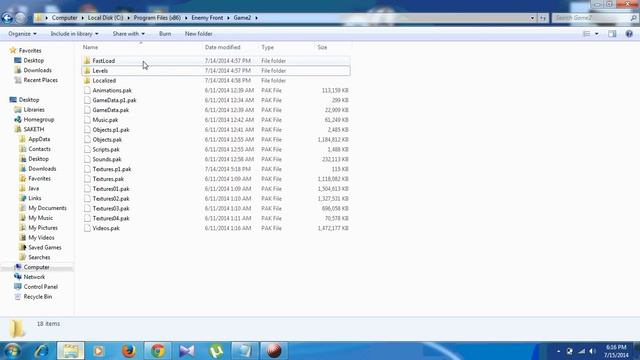Open the Include in library menu

click(74, 34)
